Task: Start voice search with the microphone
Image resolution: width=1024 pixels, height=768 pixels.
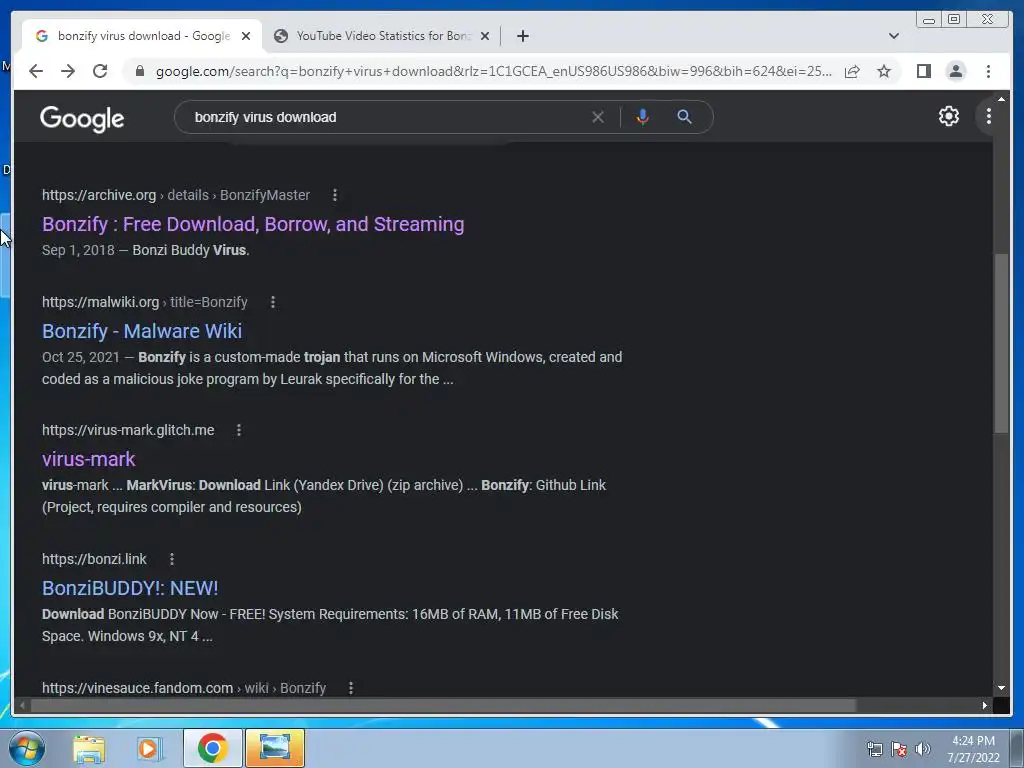Action: tap(643, 117)
